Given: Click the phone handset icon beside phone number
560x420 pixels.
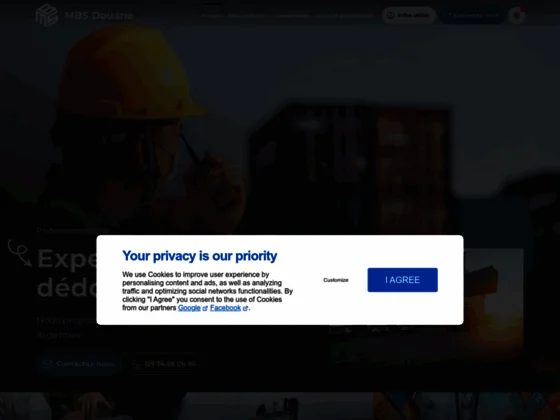Looking at the screenshot, I should coord(136,364).
